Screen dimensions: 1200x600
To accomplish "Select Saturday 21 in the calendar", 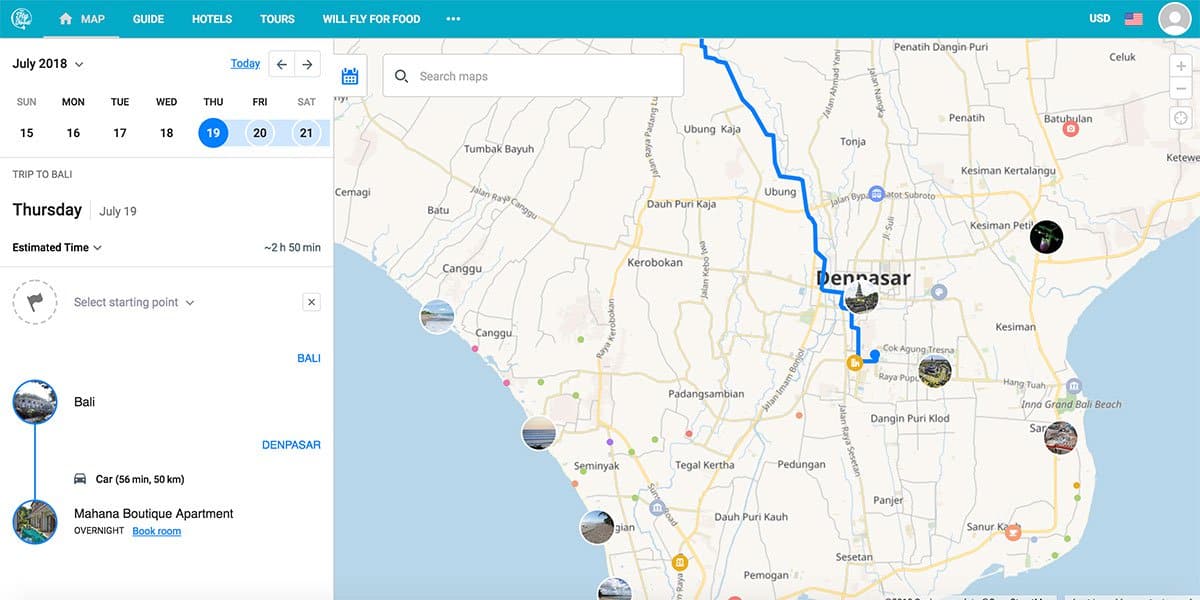I will (306, 133).
